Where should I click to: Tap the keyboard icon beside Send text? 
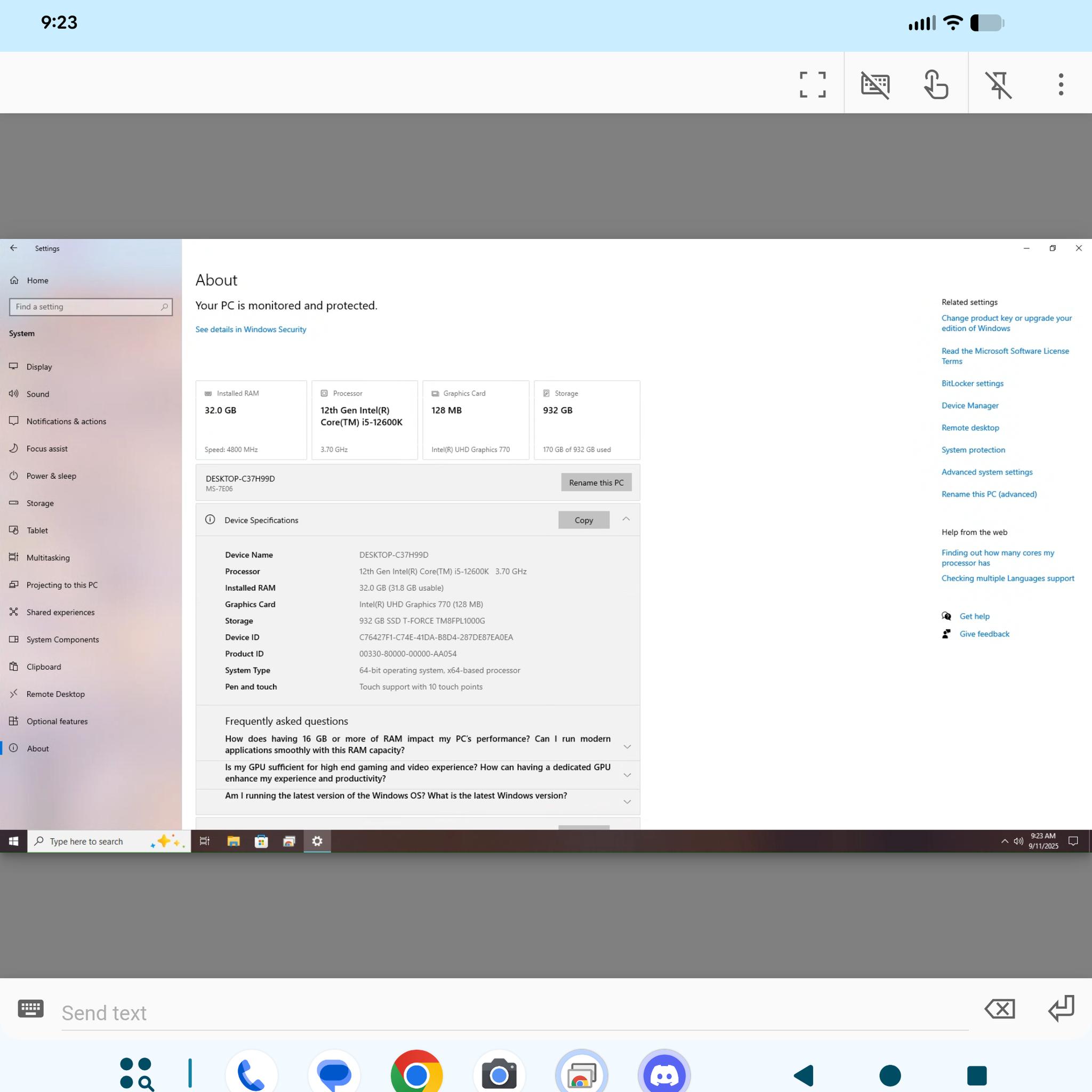(x=30, y=1009)
